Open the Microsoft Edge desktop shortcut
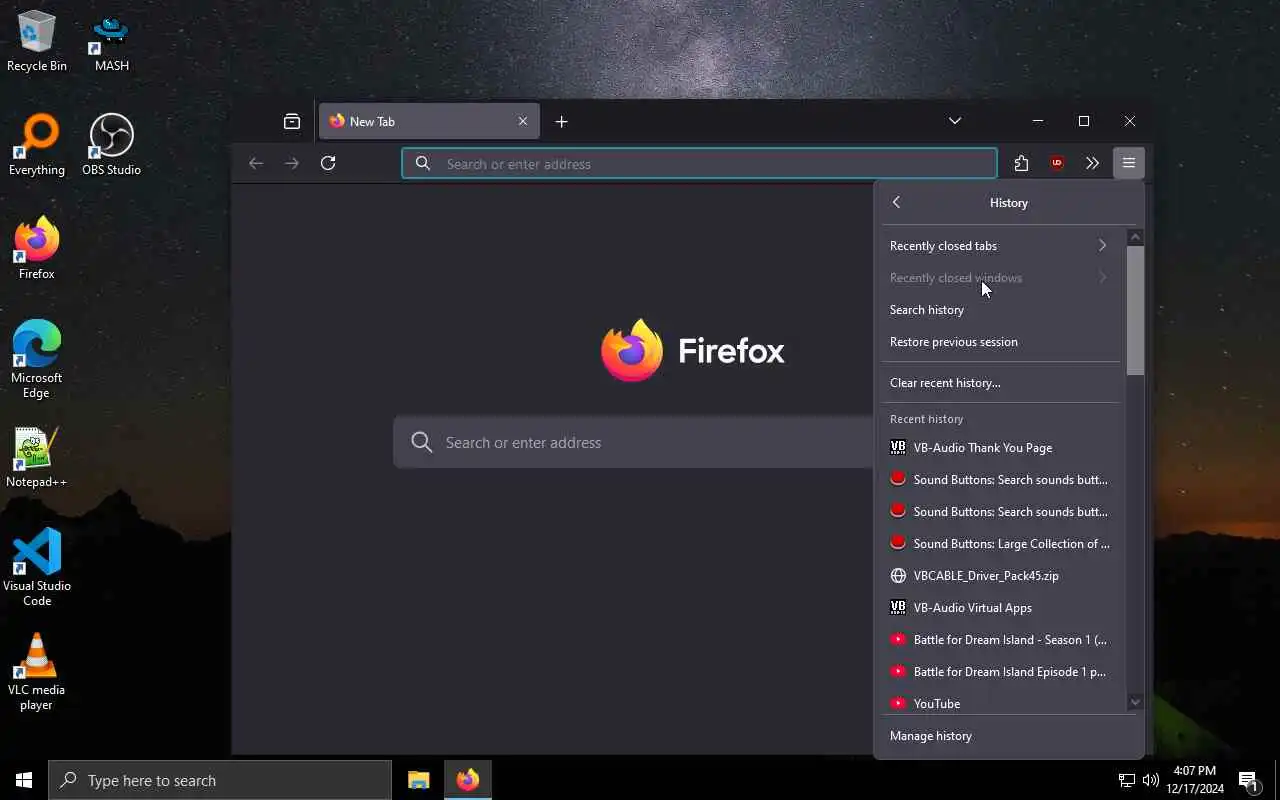This screenshot has height=800, width=1280. click(37, 360)
